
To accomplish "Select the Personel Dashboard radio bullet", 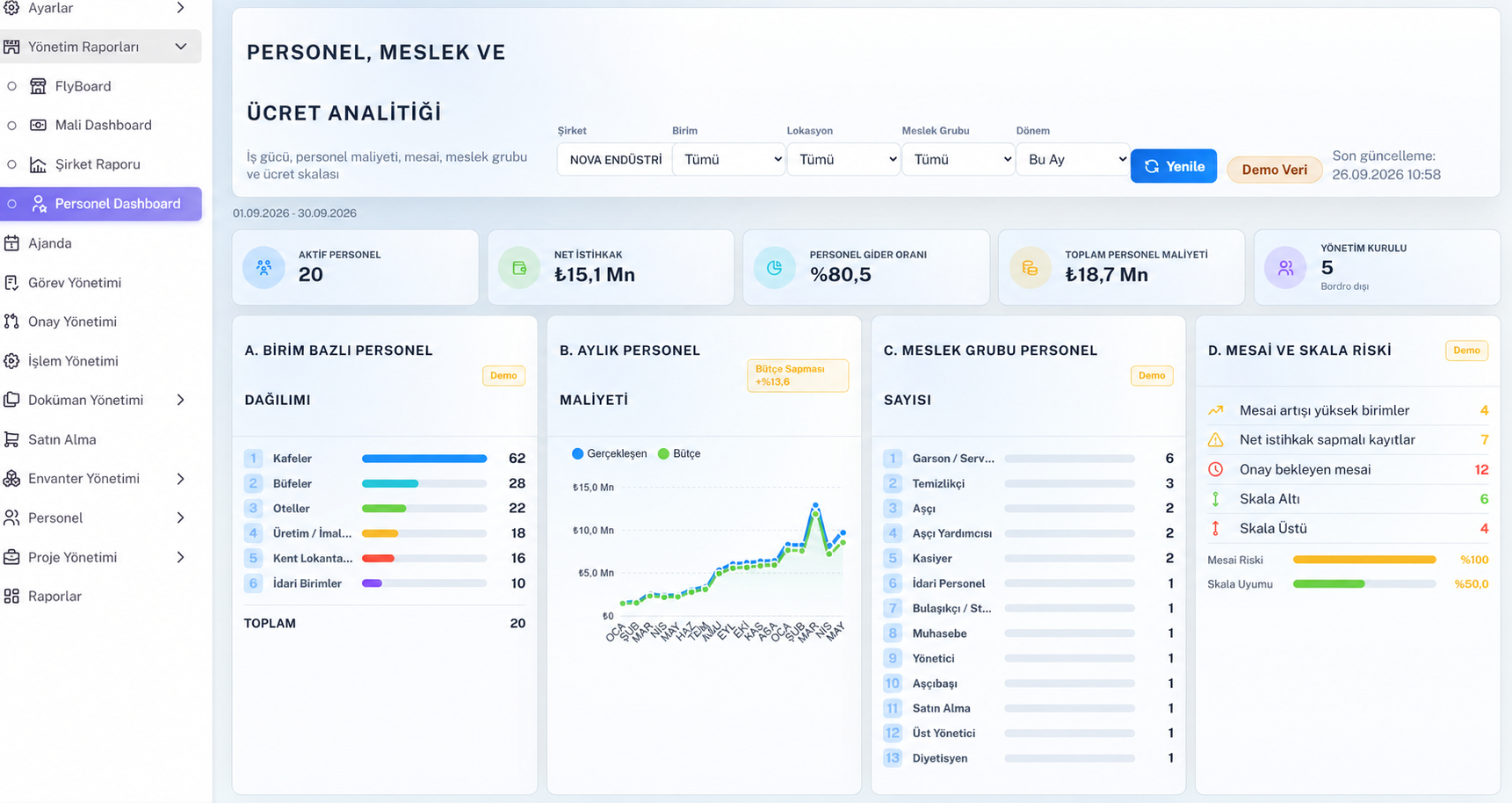I will [x=11, y=204].
